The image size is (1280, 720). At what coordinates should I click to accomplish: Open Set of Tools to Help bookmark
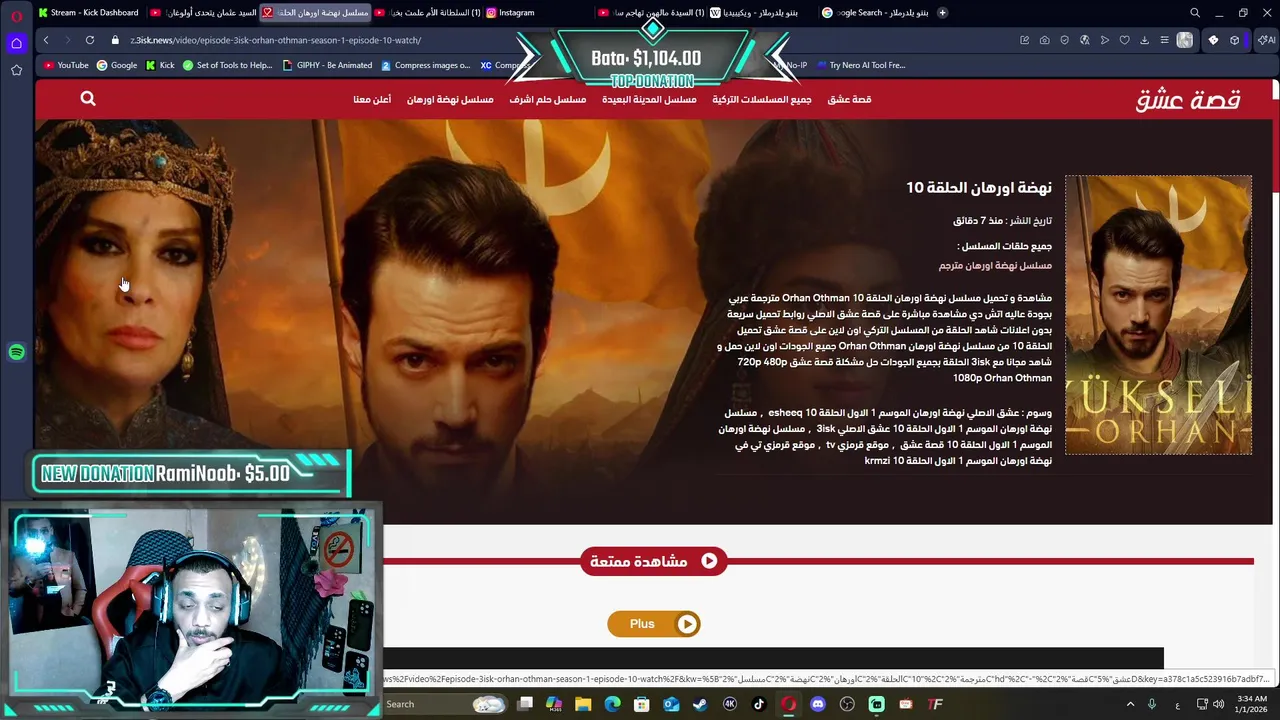[227, 65]
